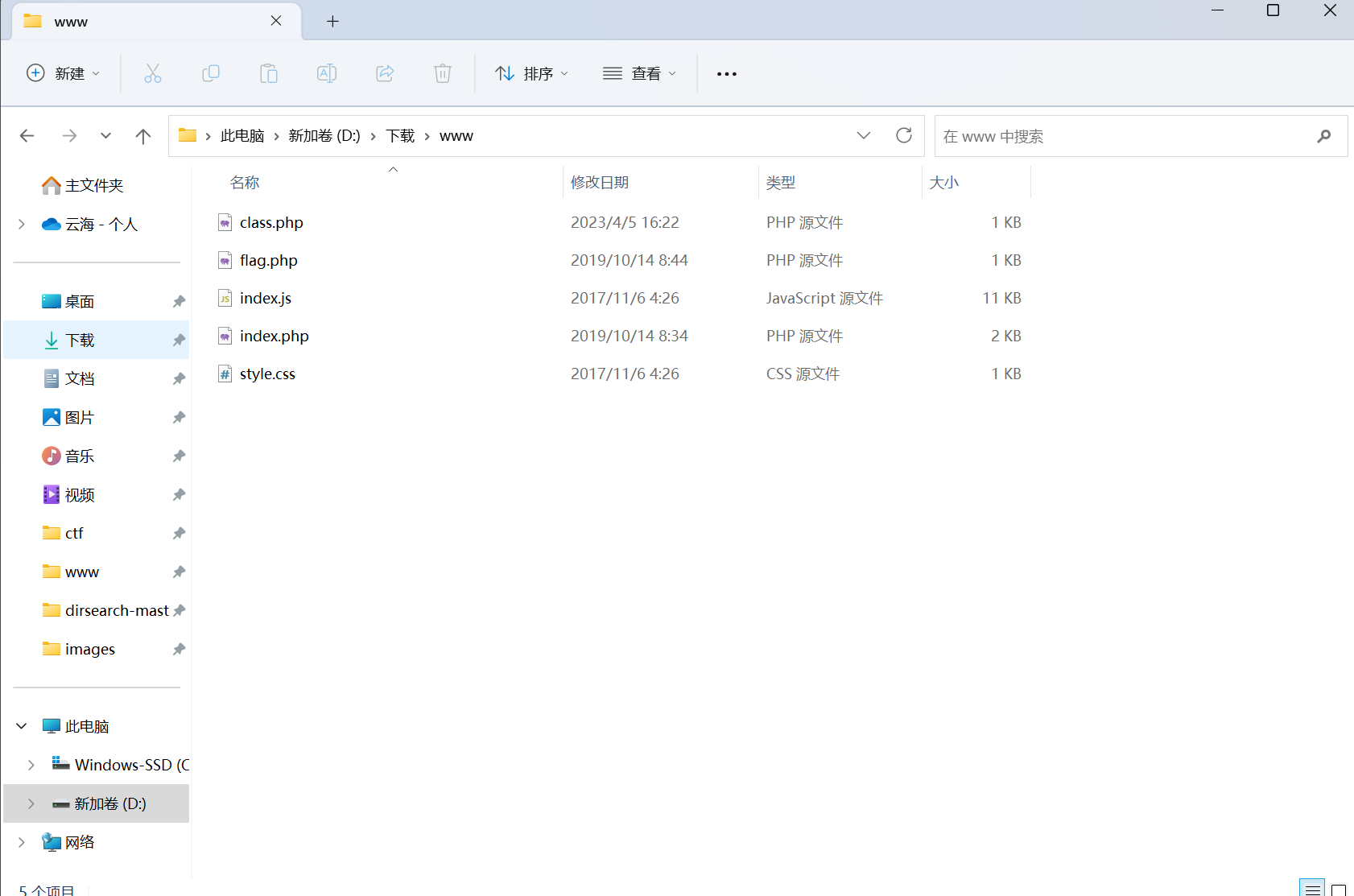The width and height of the screenshot is (1354, 896).
Task: Click the Cut scissors icon
Action: (x=153, y=73)
